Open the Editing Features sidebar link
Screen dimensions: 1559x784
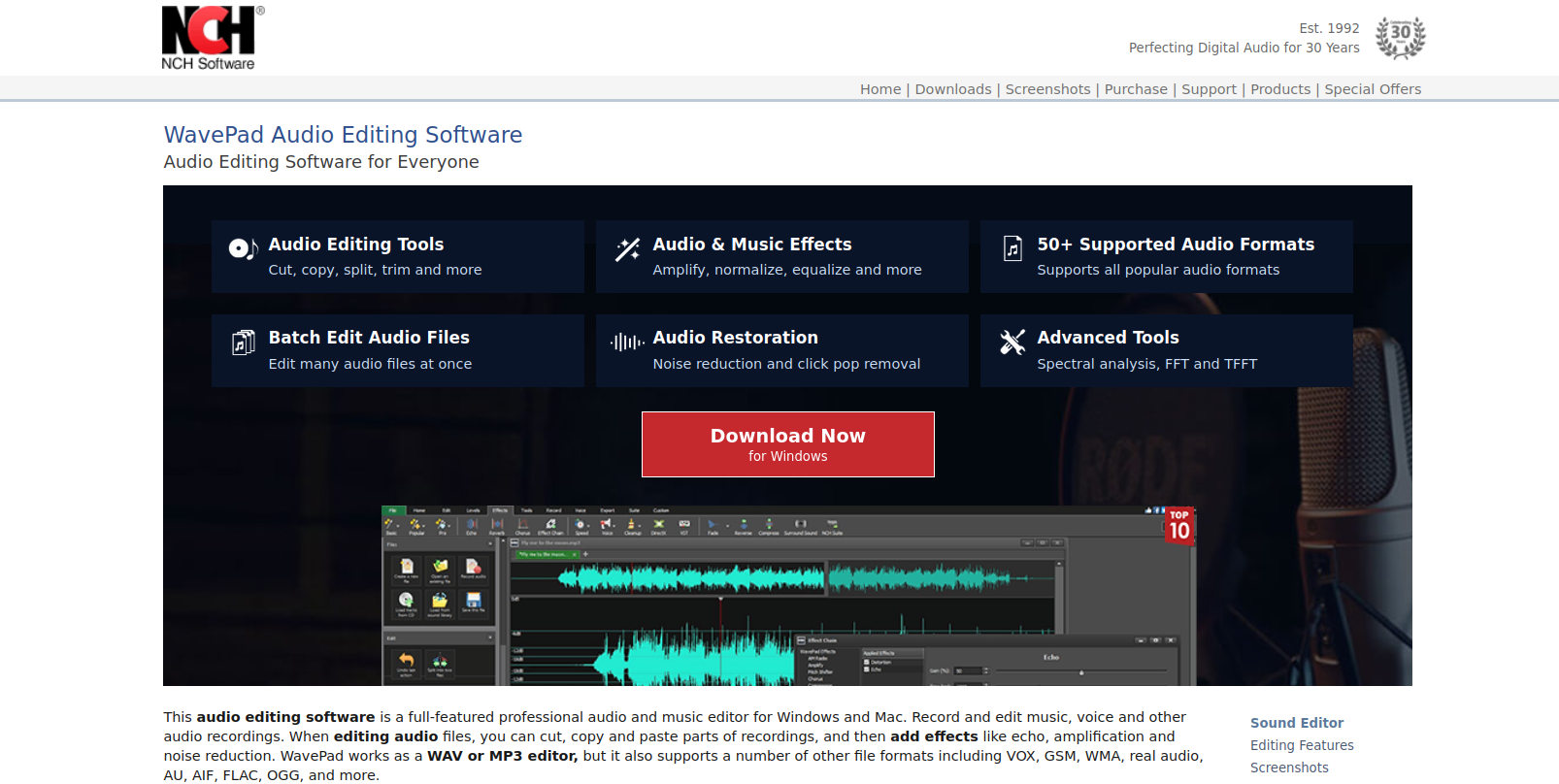click(x=1301, y=745)
